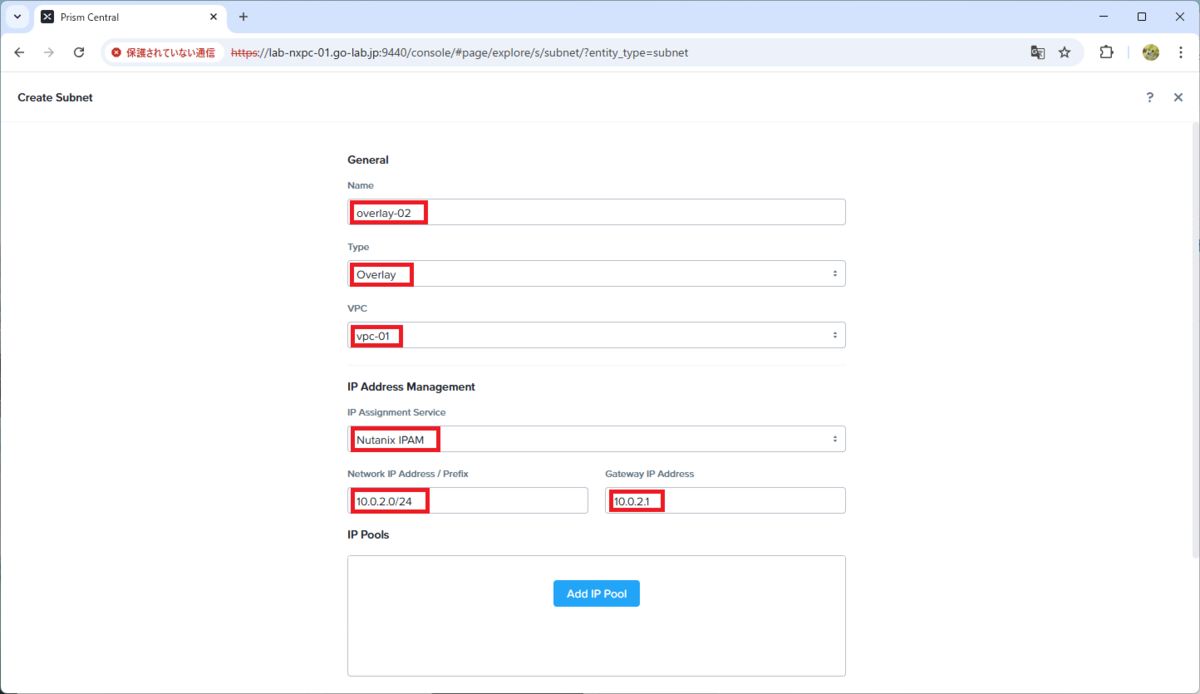
Task: Close the Create Subnet dialog
Action: pos(1178,97)
